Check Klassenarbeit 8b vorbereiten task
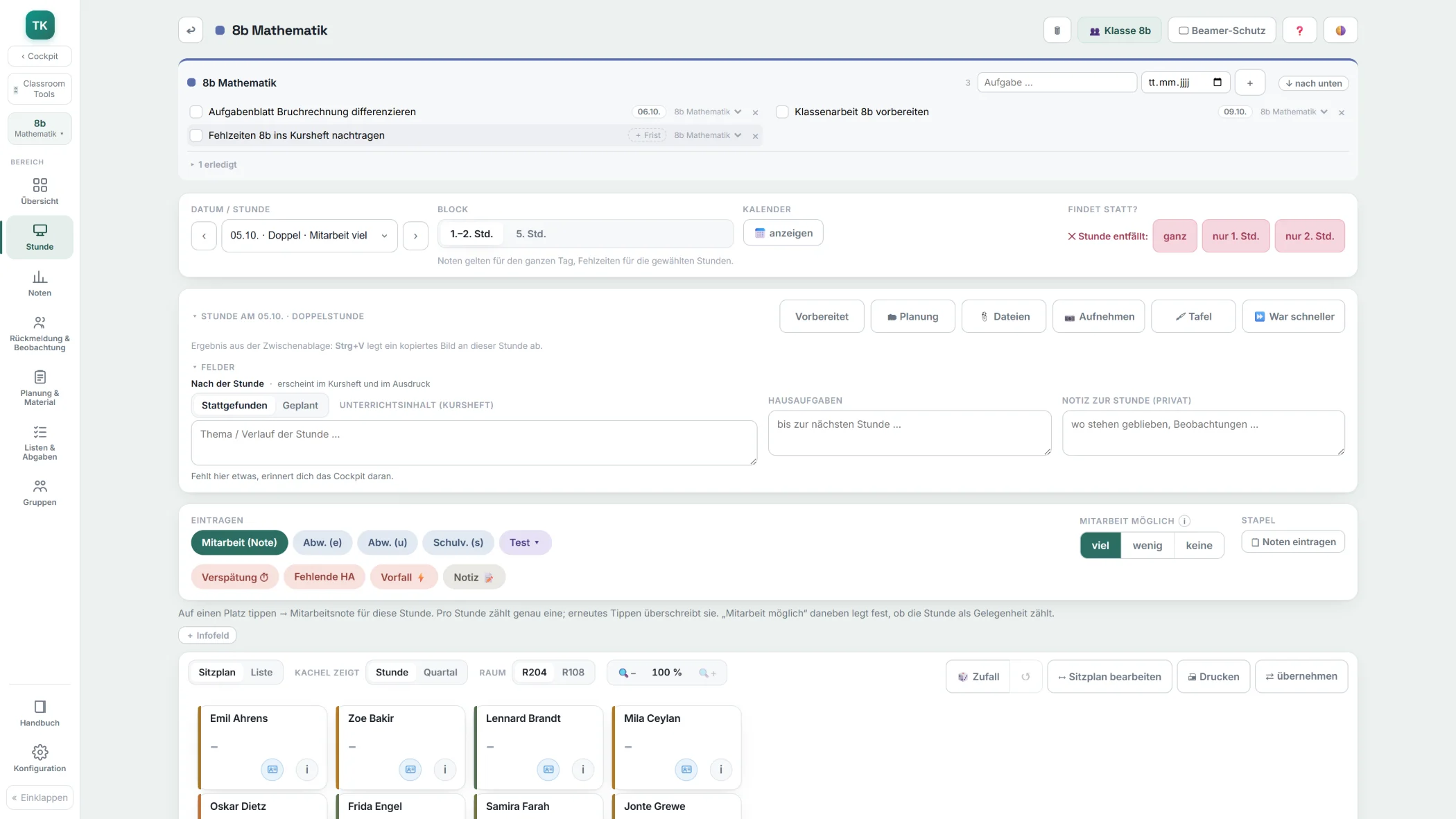 pos(782,112)
